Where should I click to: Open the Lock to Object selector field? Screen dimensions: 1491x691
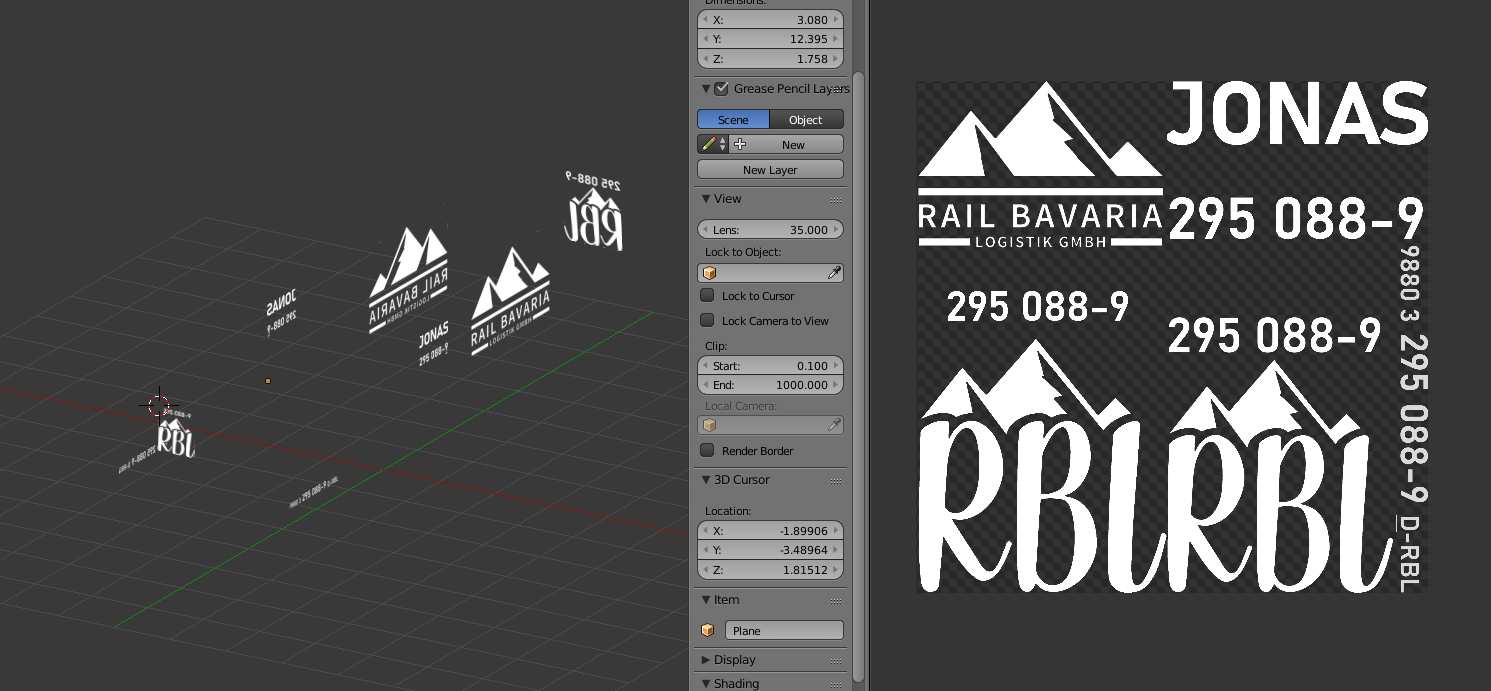770,273
